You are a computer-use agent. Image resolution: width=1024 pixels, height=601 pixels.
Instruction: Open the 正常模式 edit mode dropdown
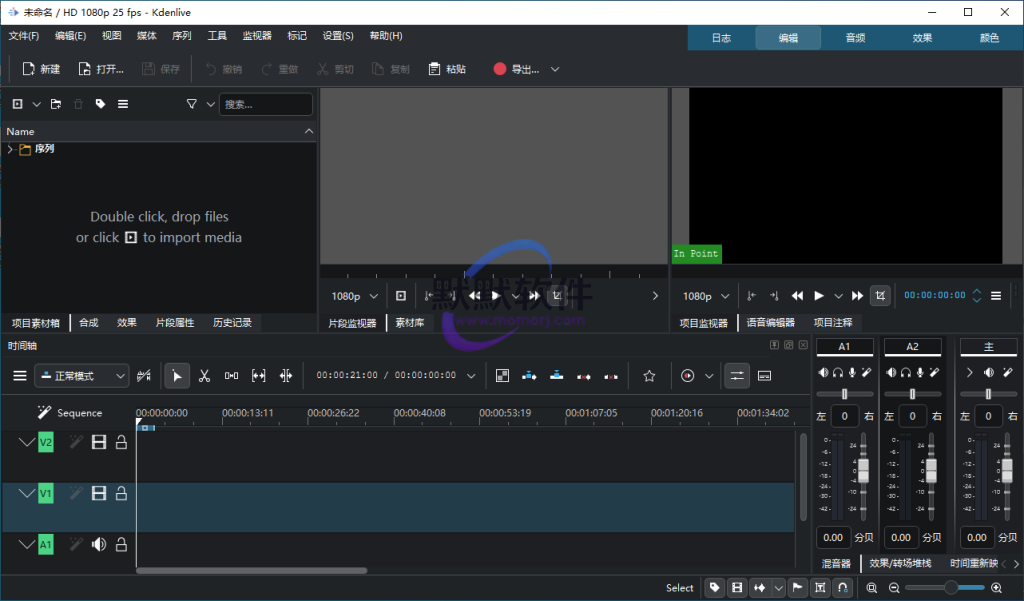coord(82,376)
